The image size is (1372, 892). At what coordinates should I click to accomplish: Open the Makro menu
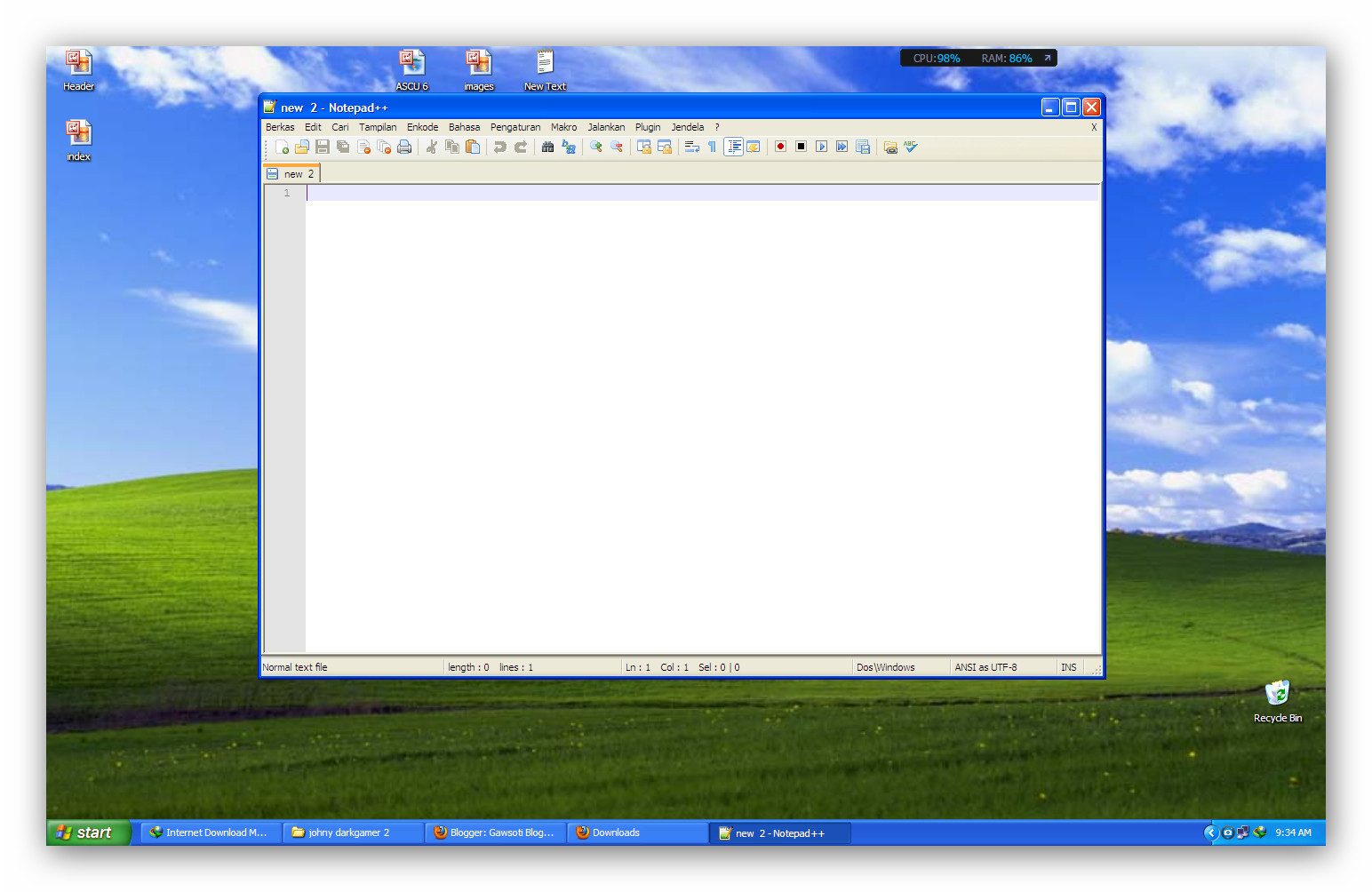click(563, 127)
